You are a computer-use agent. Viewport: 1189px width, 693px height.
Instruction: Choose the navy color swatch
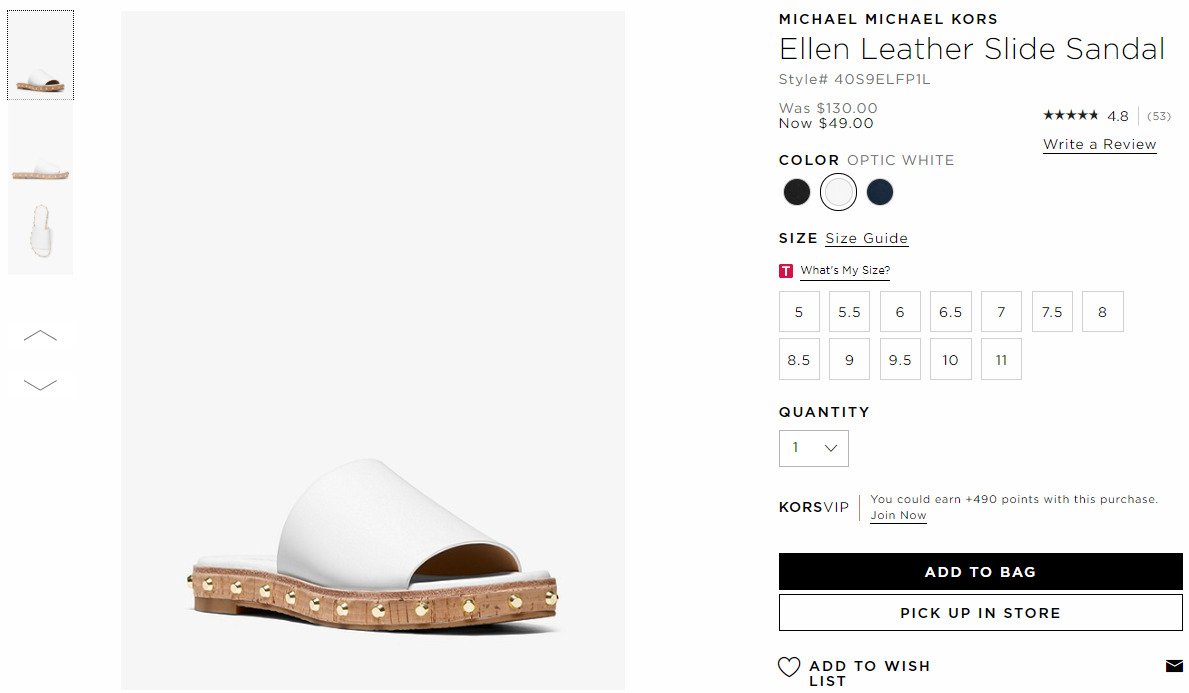[880, 192]
